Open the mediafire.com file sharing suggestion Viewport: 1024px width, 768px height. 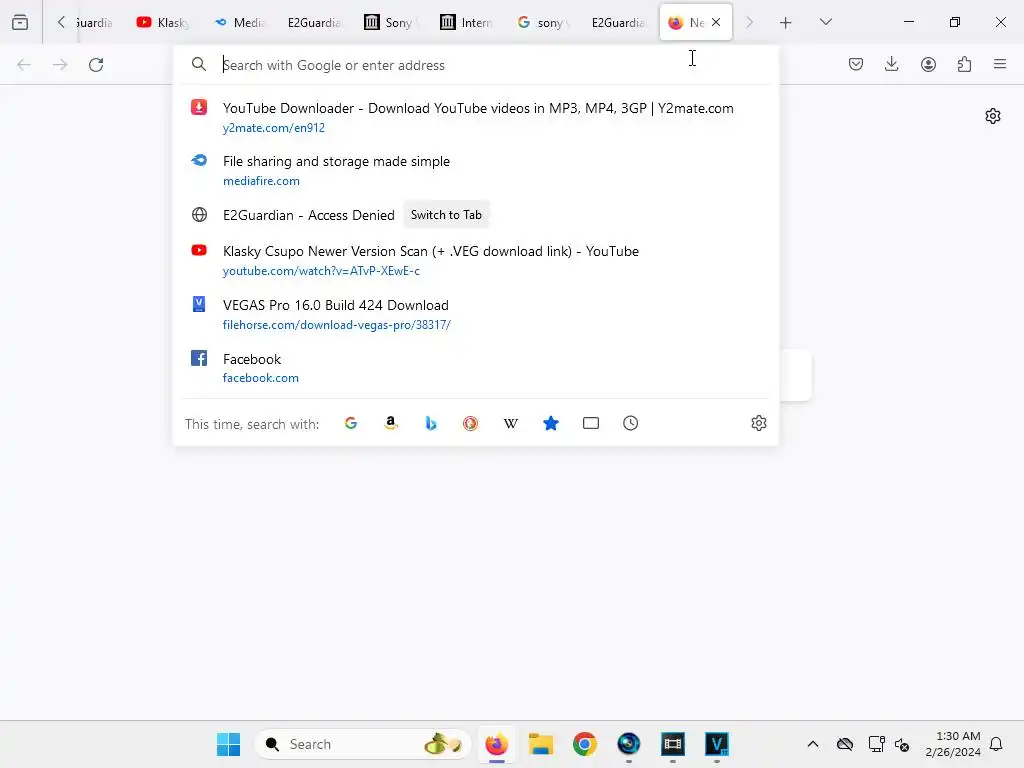click(475, 170)
